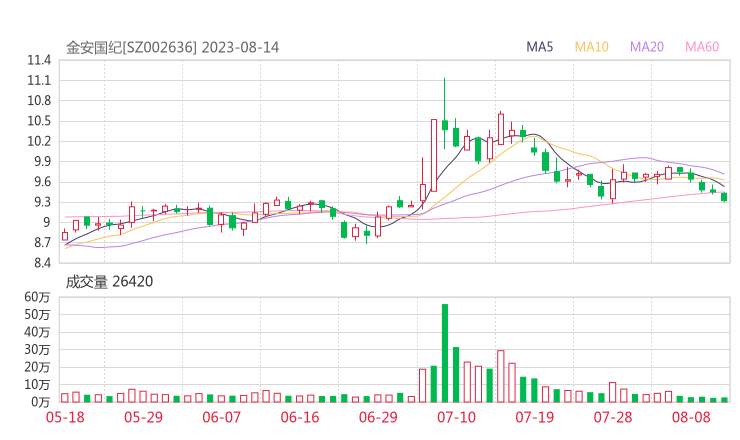Click the 20万 volume axis label
Screen dimensions: 740x440
coord(37,367)
